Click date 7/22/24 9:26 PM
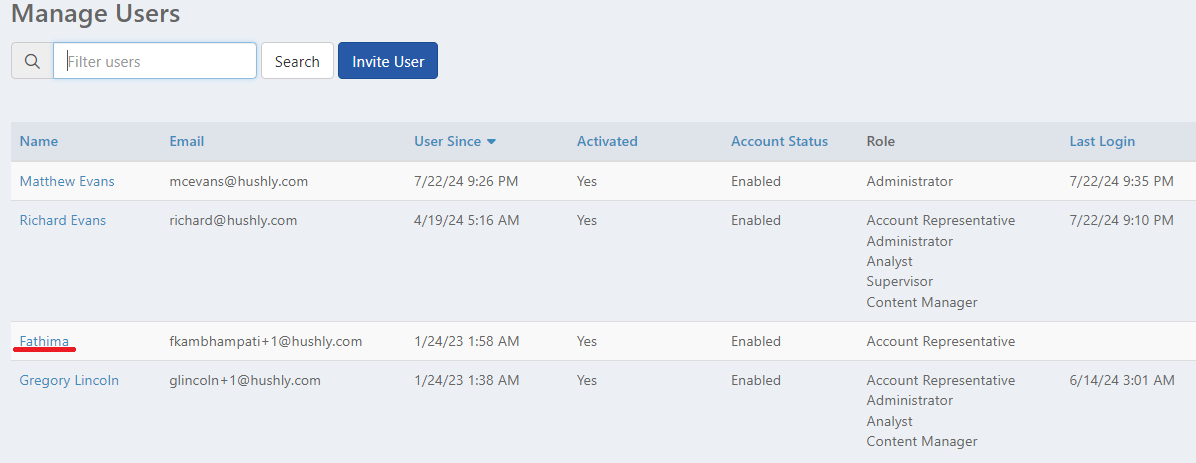The height and width of the screenshot is (463, 1196). [x=467, y=182]
